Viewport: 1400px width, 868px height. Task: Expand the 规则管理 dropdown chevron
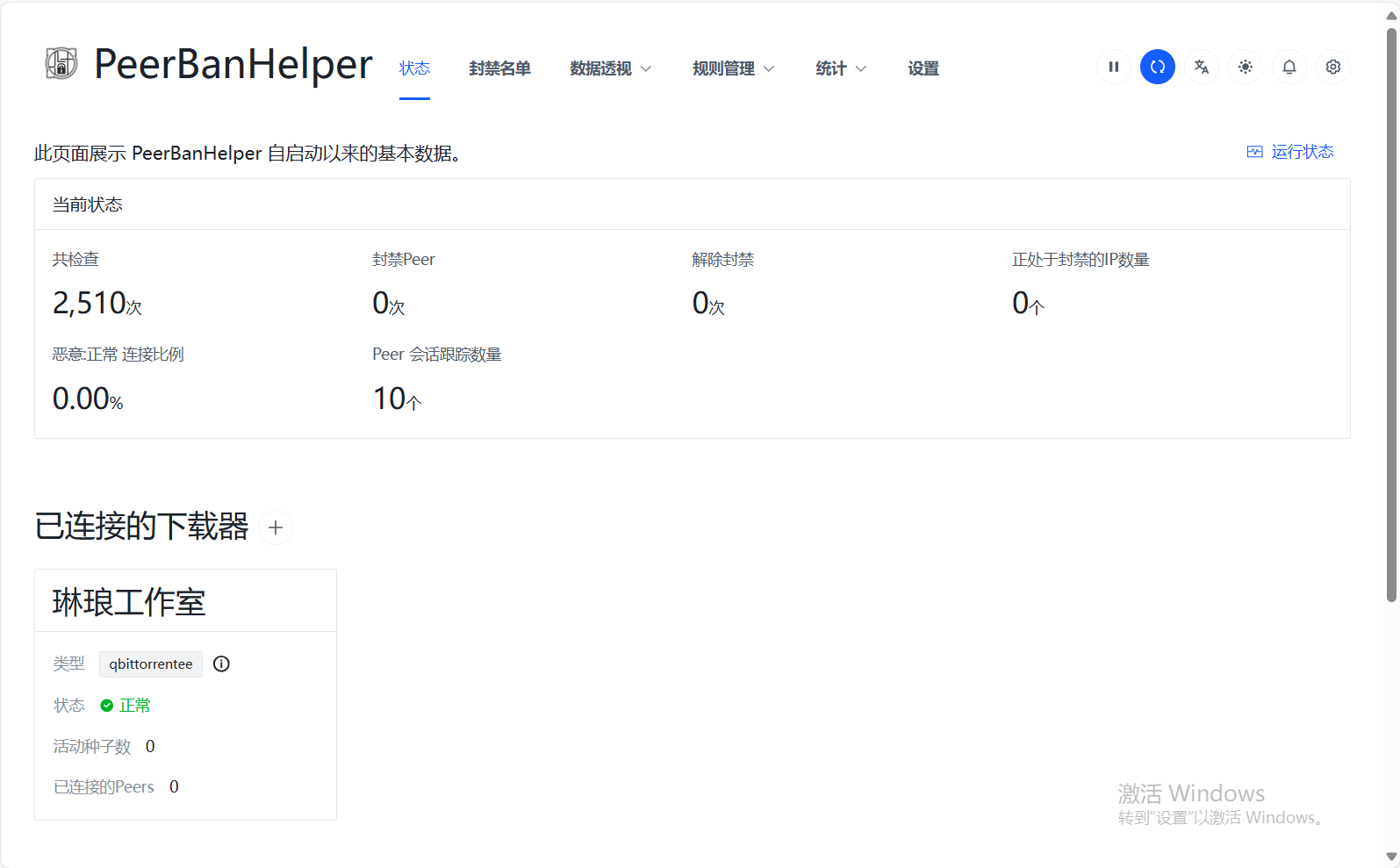769,68
